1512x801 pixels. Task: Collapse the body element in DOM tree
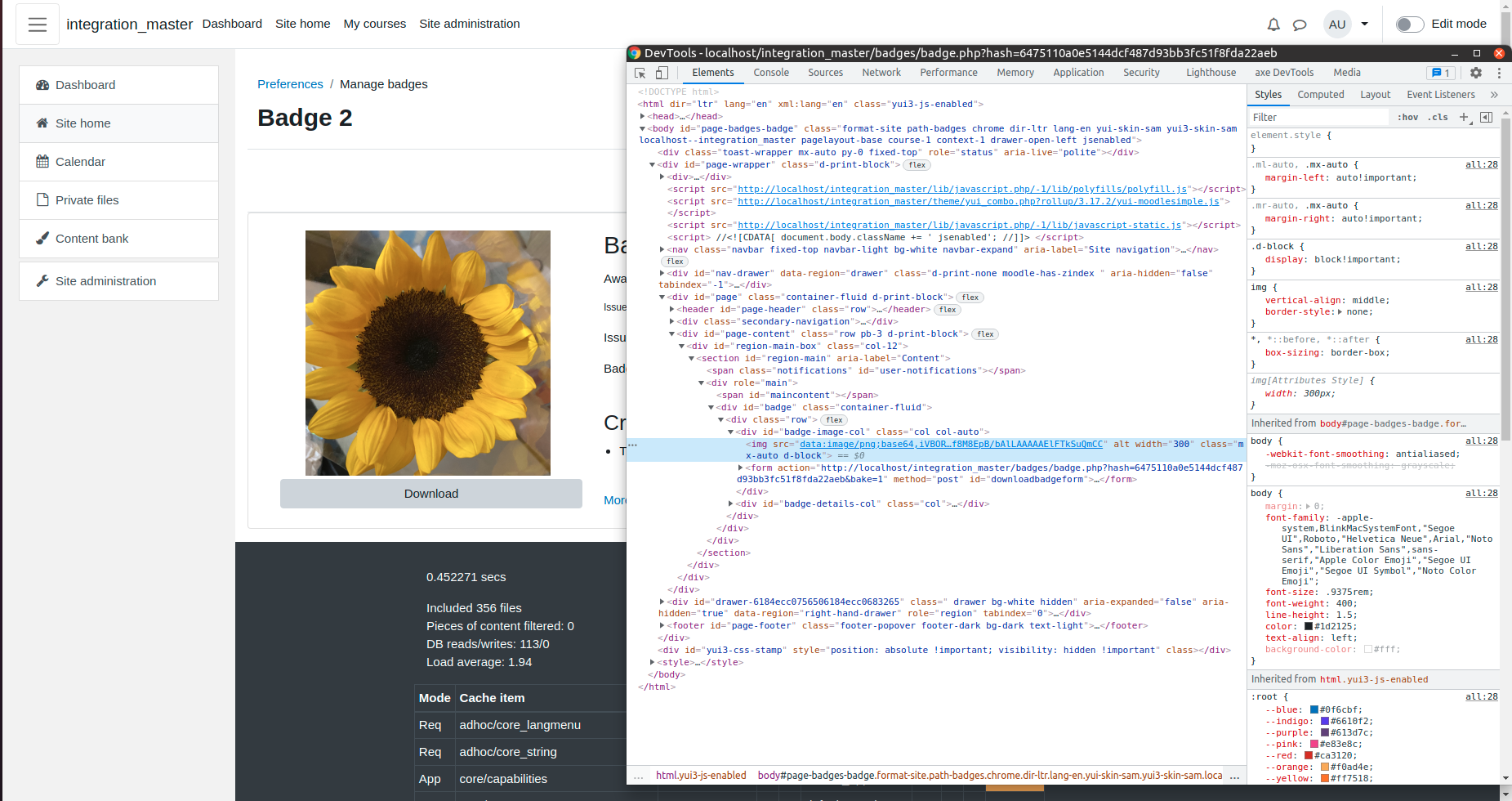point(643,129)
